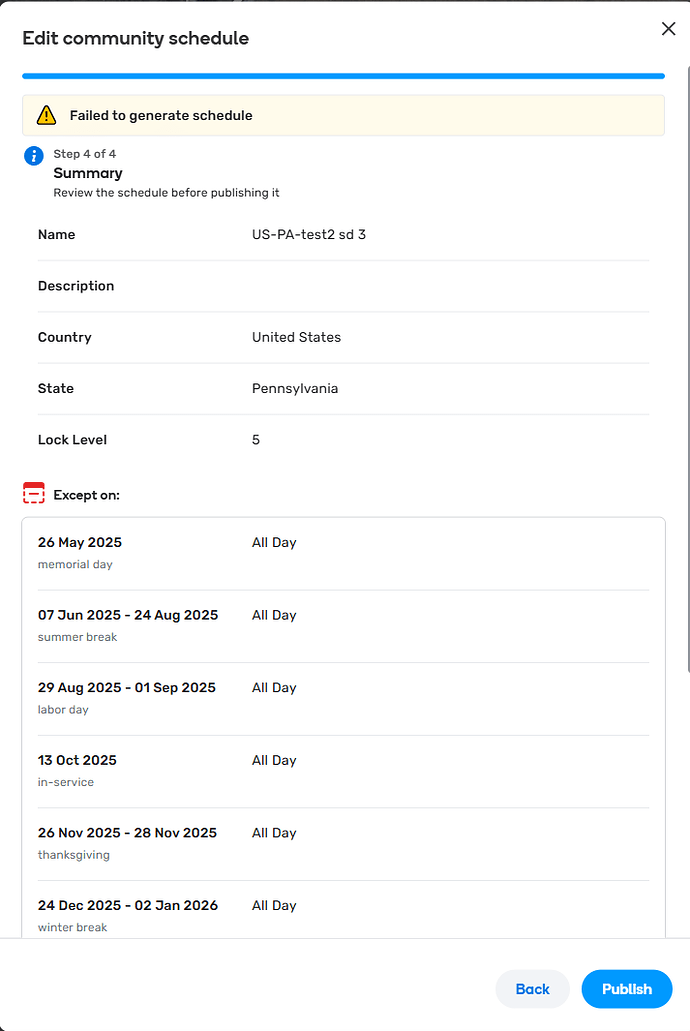Go back to the previous step
Screen dimensions: 690x1031
pyautogui.click(x=532, y=989)
